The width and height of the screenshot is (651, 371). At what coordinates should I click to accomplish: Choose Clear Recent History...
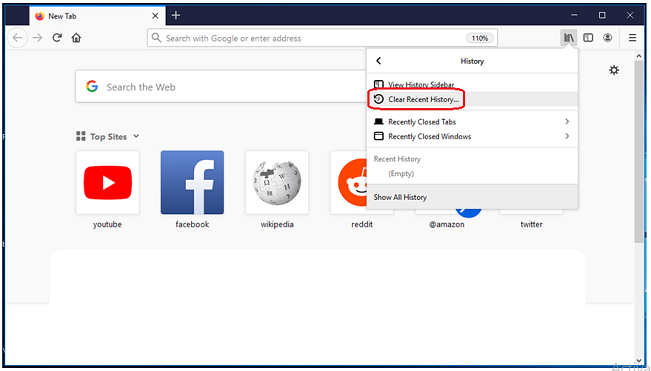472,99
